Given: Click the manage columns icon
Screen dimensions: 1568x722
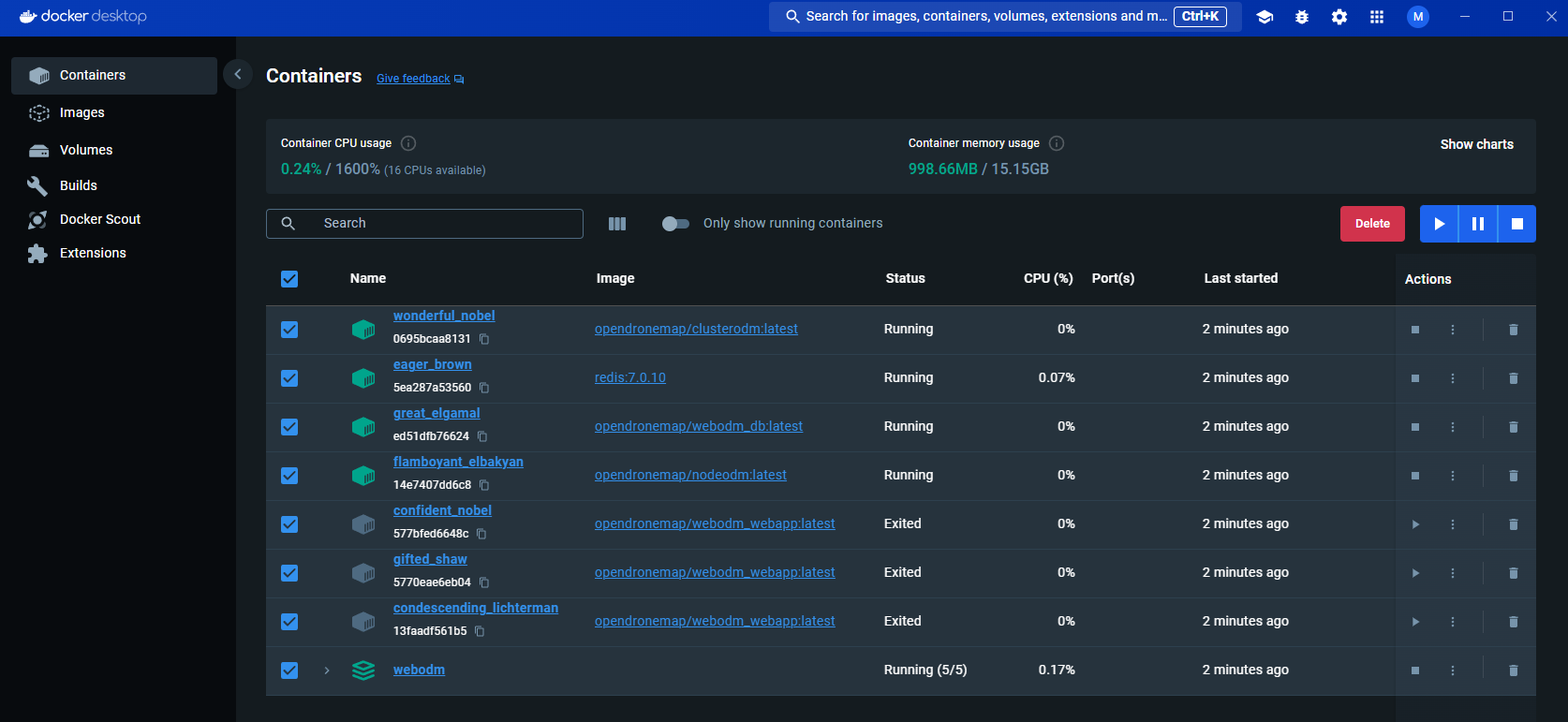Looking at the screenshot, I should pyautogui.click(x=617, y=224).
